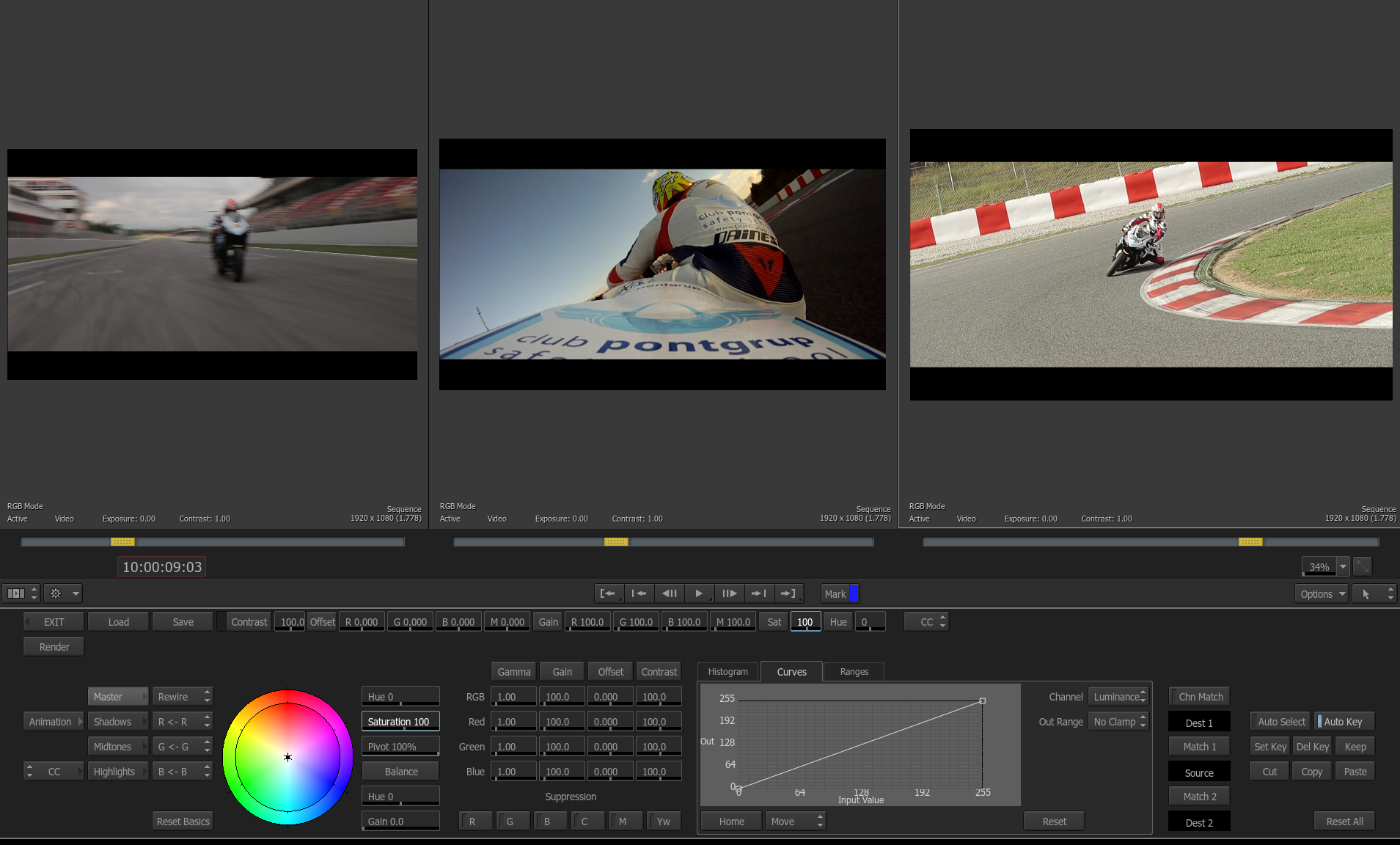Save the current color grade

click(183, 622)
